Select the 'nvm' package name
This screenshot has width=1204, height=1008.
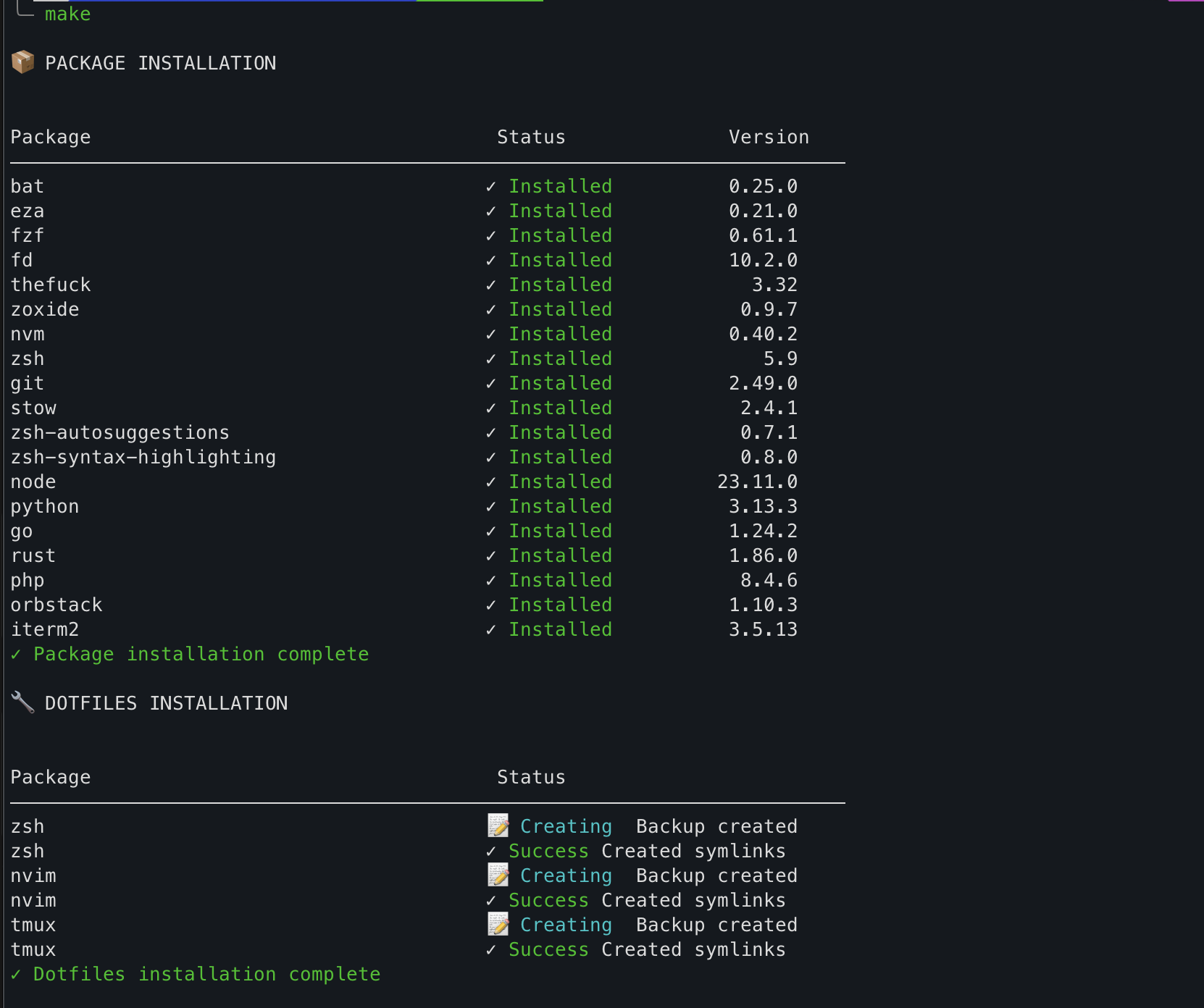[28, 334]
